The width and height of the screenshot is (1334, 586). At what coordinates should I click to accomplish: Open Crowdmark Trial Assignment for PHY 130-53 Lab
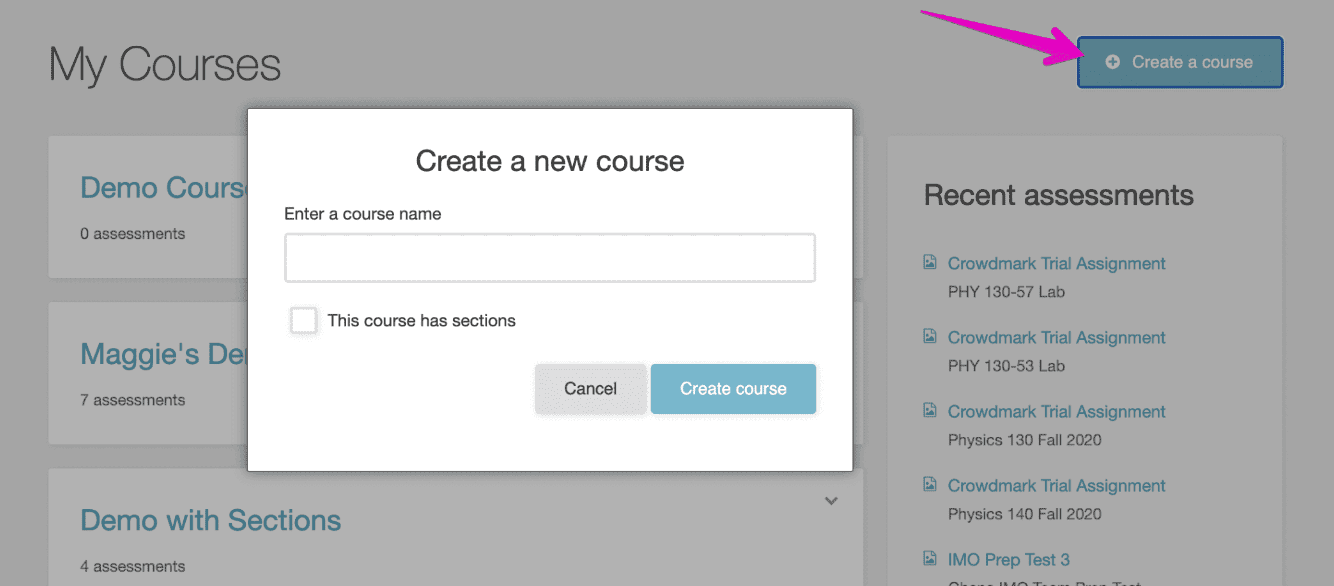(1056, 338)
